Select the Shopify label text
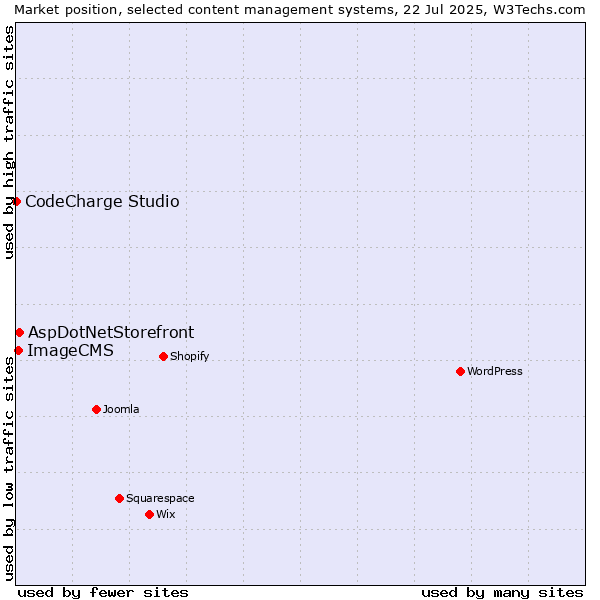 click(189, 356)
